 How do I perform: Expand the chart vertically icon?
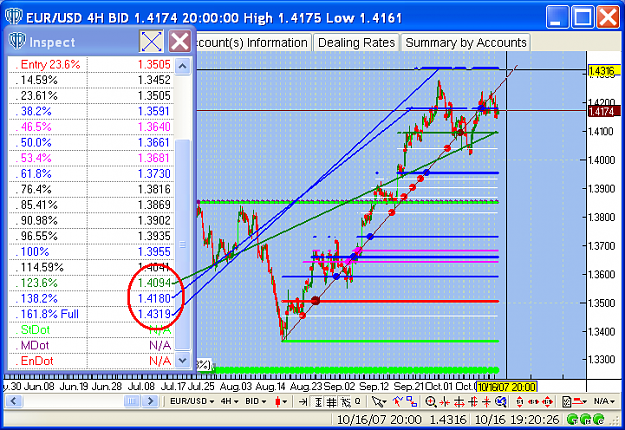(x=474, y=402)
